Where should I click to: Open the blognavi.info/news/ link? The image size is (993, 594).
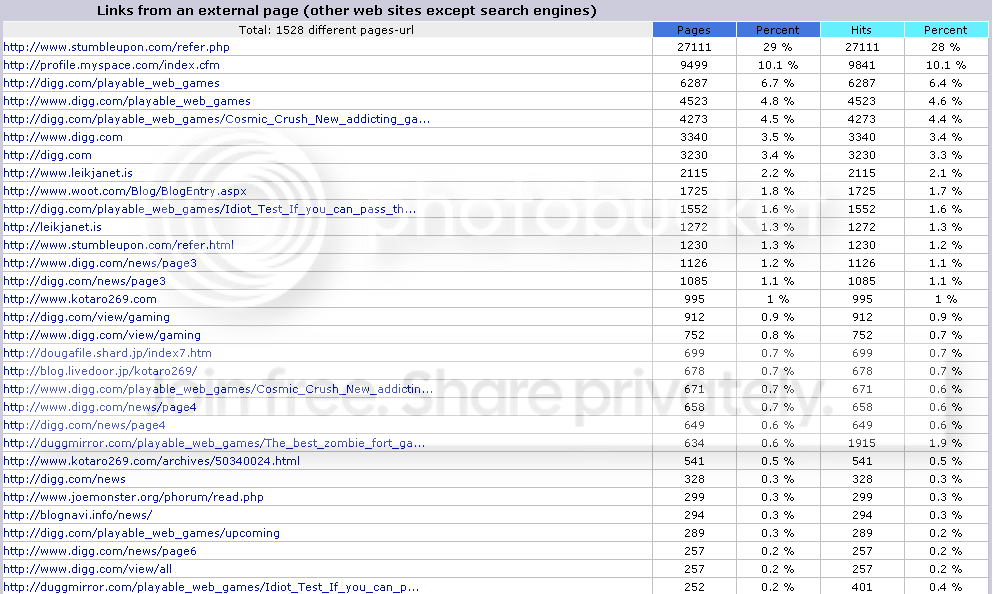pos(78,515)
